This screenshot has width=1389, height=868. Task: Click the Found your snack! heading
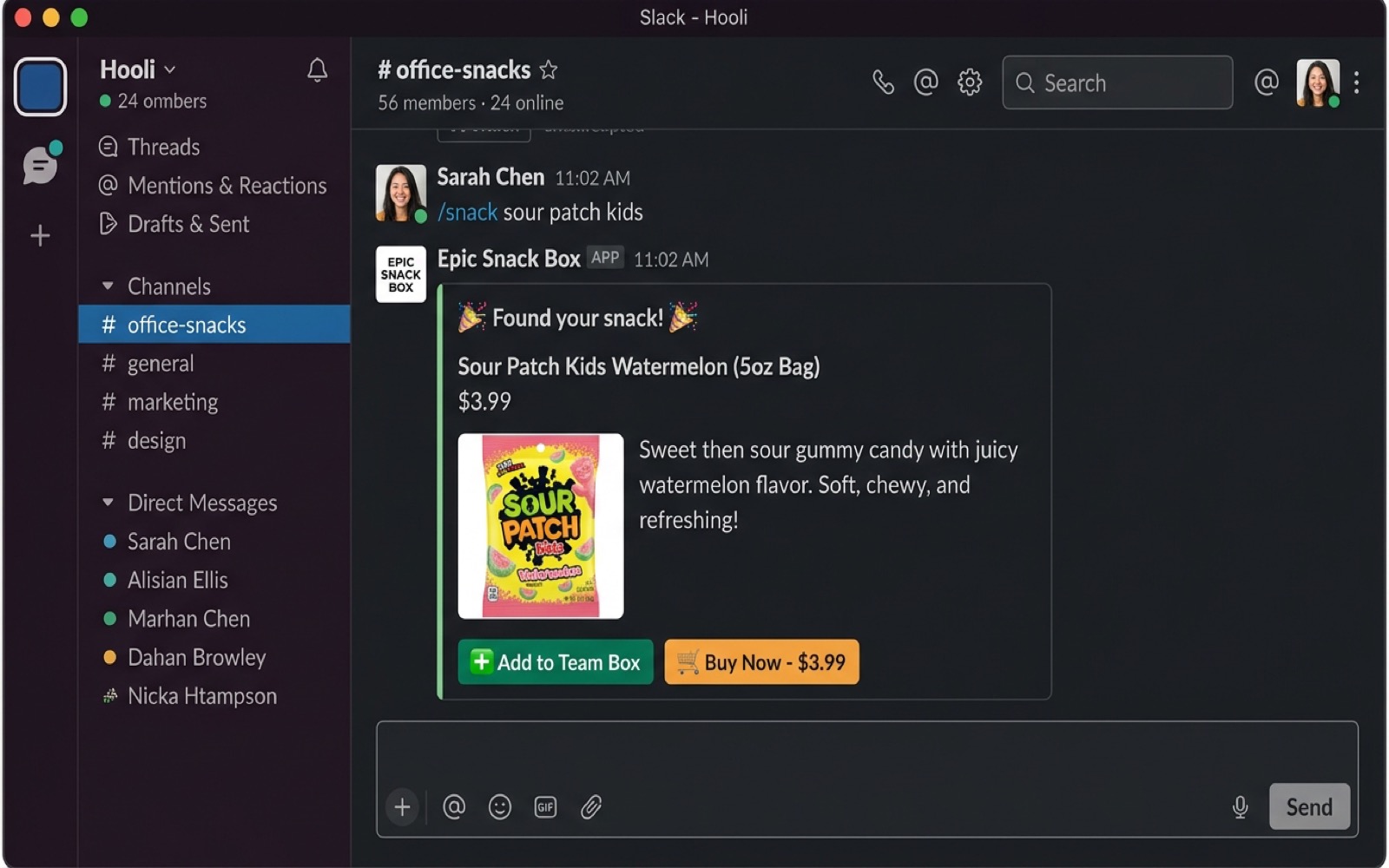pyautogui.click(x=577, y=319)
